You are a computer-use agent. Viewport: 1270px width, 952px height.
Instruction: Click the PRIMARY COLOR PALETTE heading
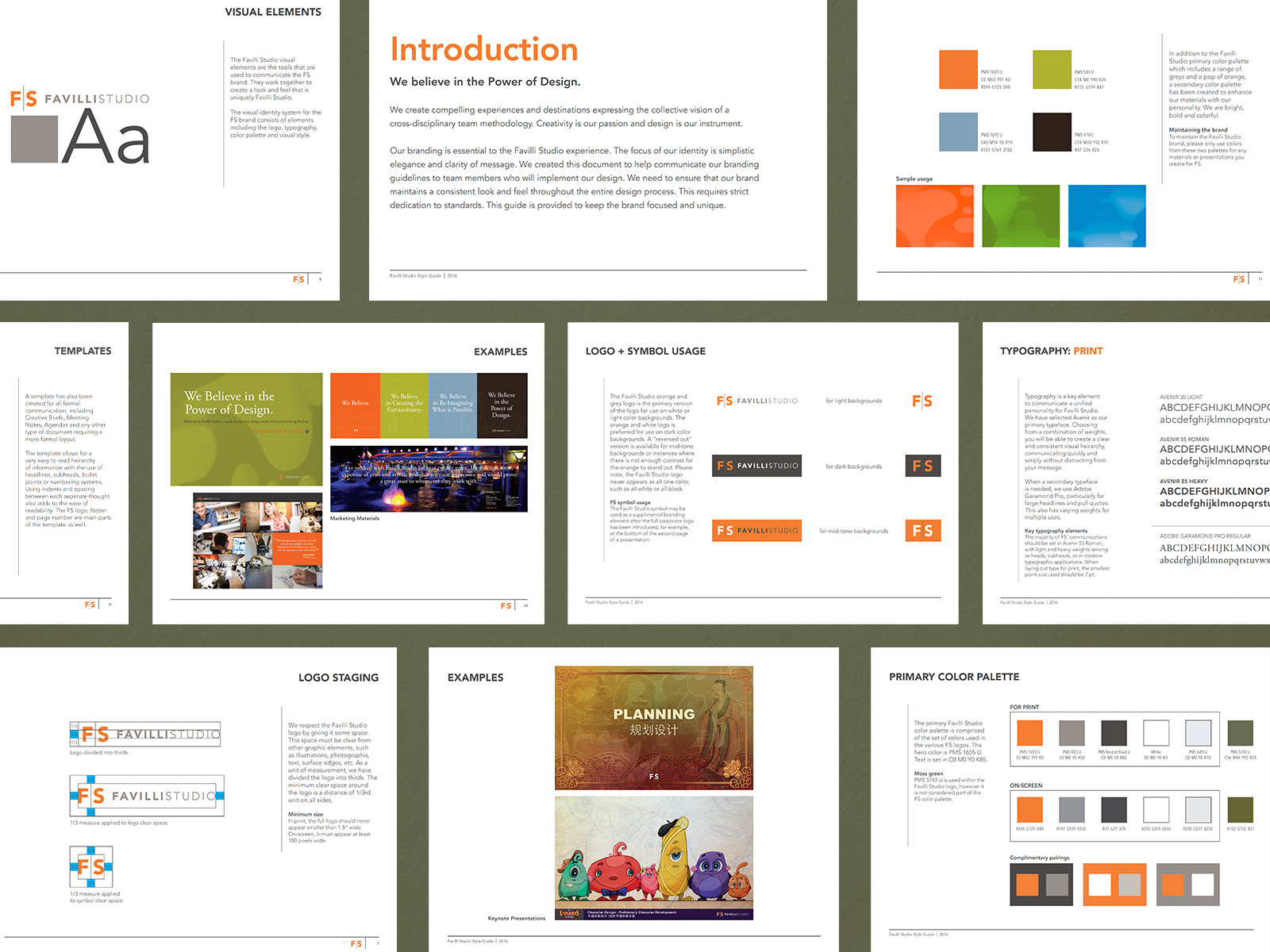click(x=954, y=677)
